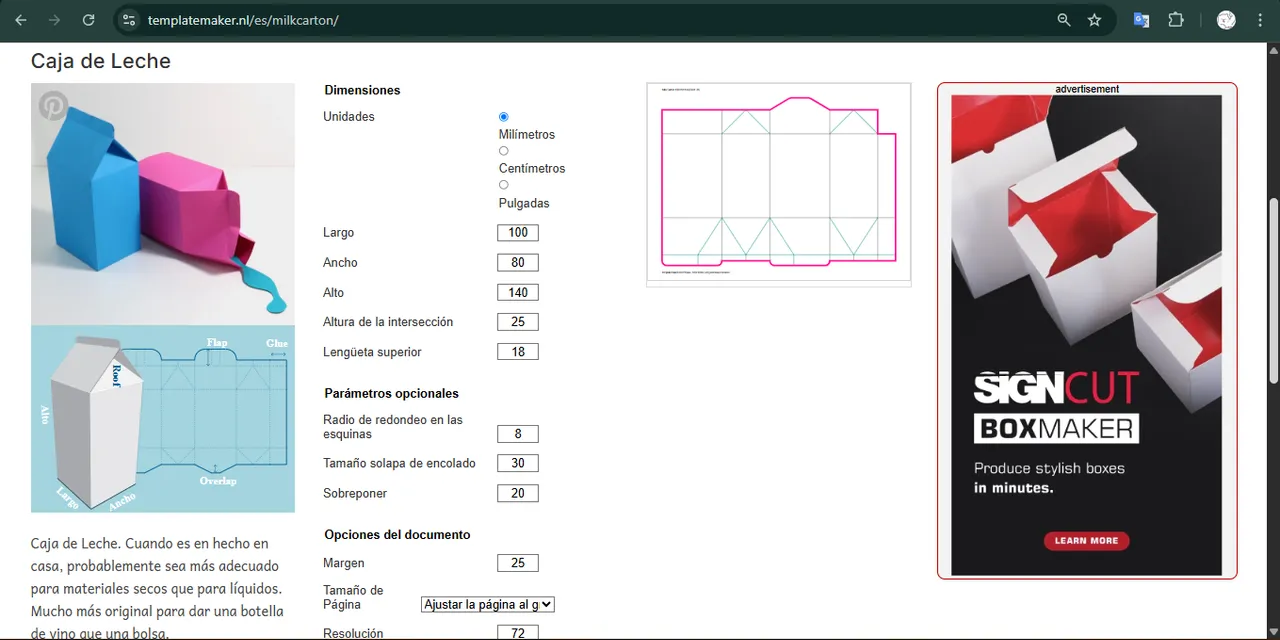Open the browser profile avatar
The image size is (1280, 640).
(1226, 20)
